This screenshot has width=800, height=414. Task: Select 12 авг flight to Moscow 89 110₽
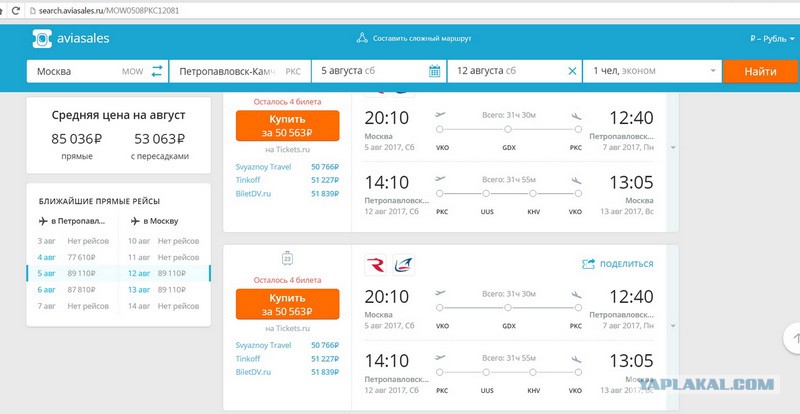coord(163,274)
